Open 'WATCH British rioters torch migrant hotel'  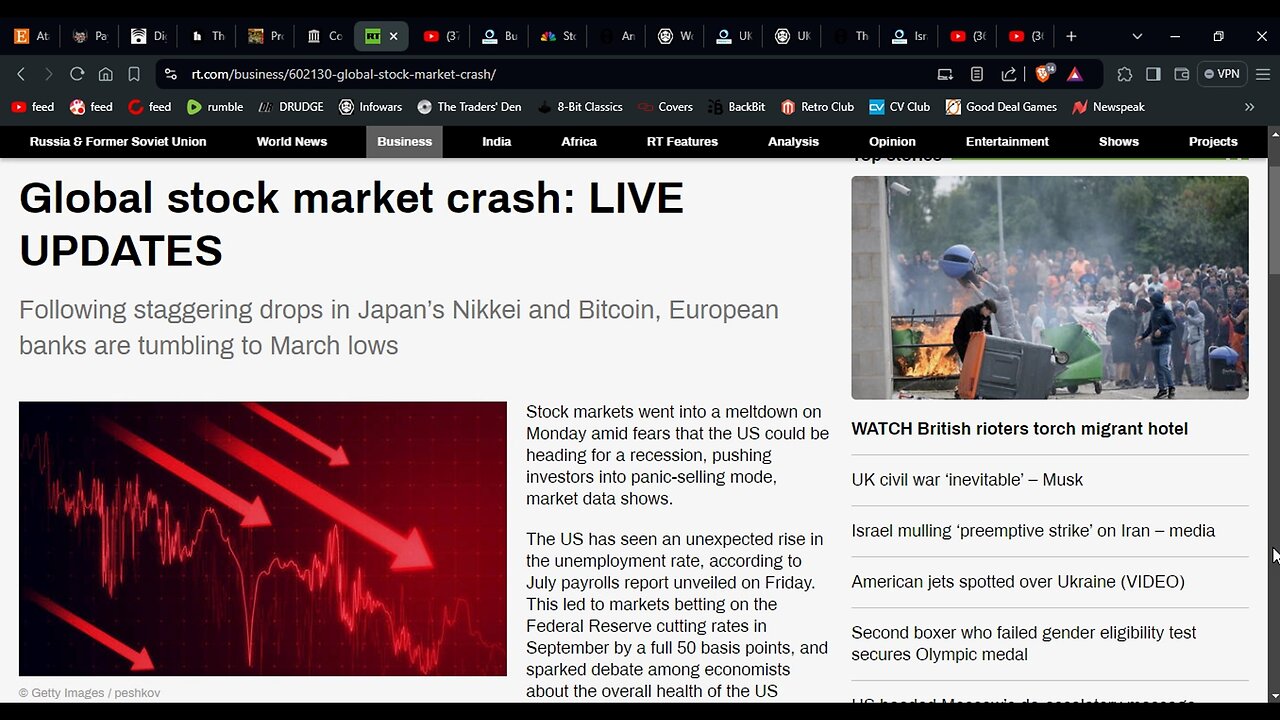coord(1019,429)
